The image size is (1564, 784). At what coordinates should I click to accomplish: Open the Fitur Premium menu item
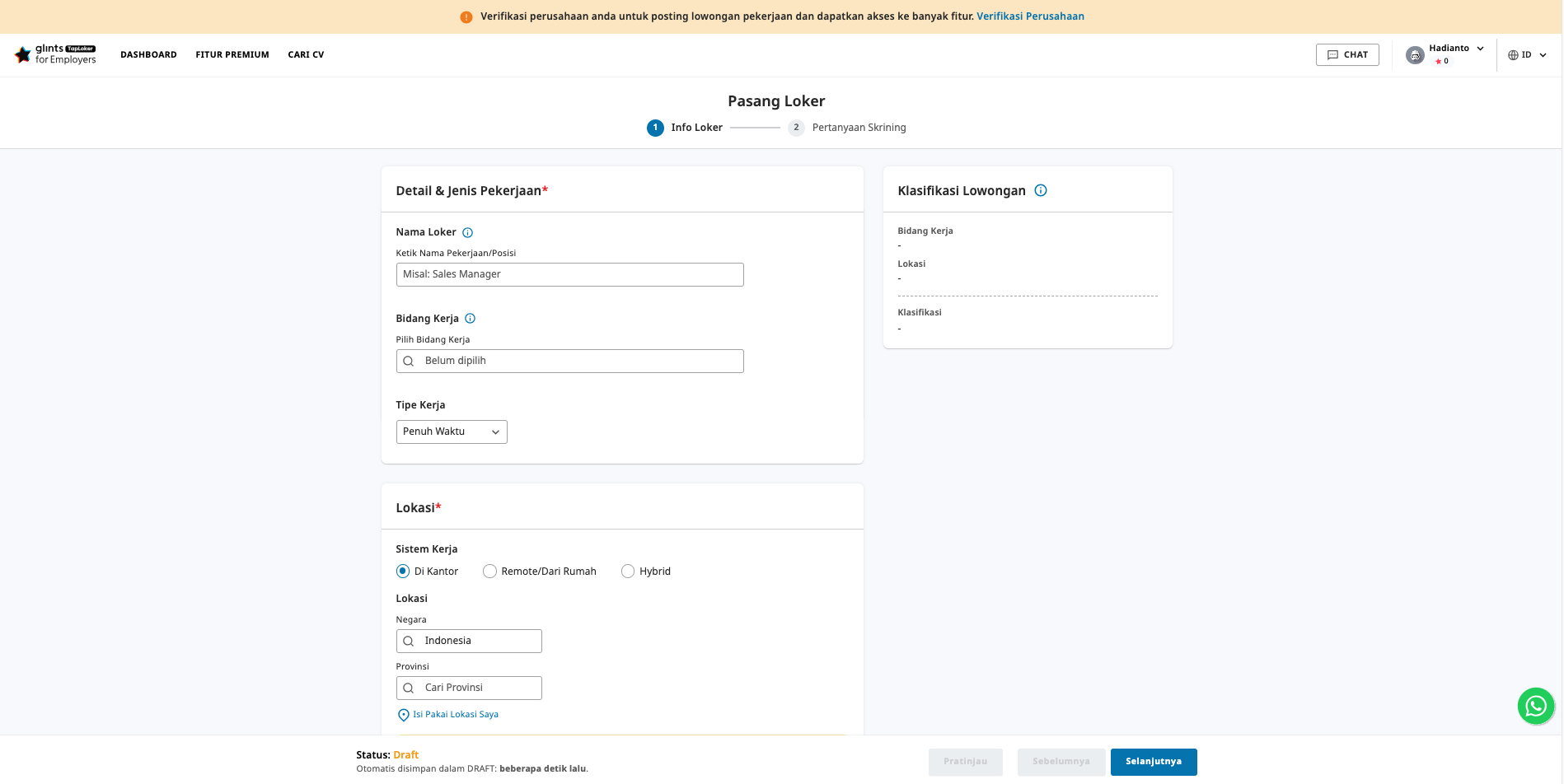point(232,55)
